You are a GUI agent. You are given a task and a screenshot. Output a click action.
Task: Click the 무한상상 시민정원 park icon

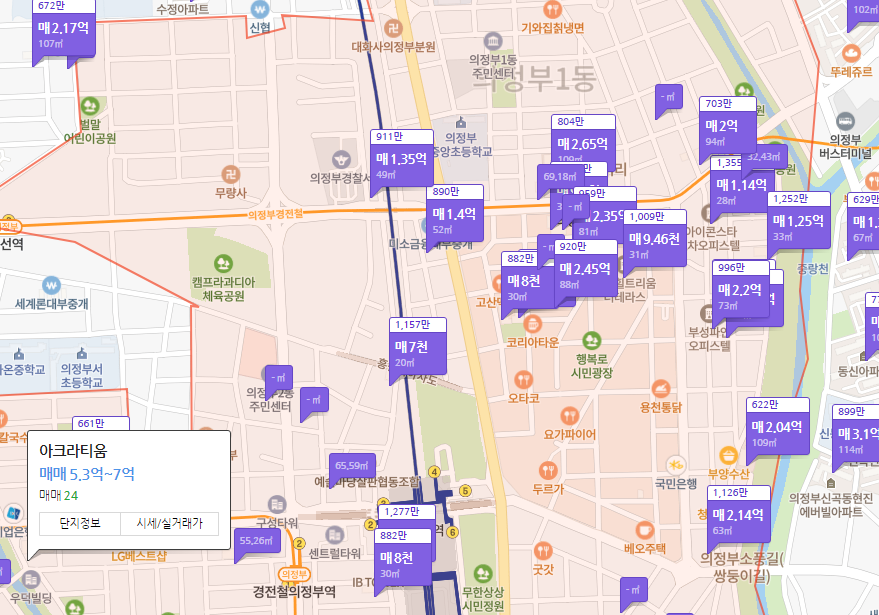coord(483,574)
